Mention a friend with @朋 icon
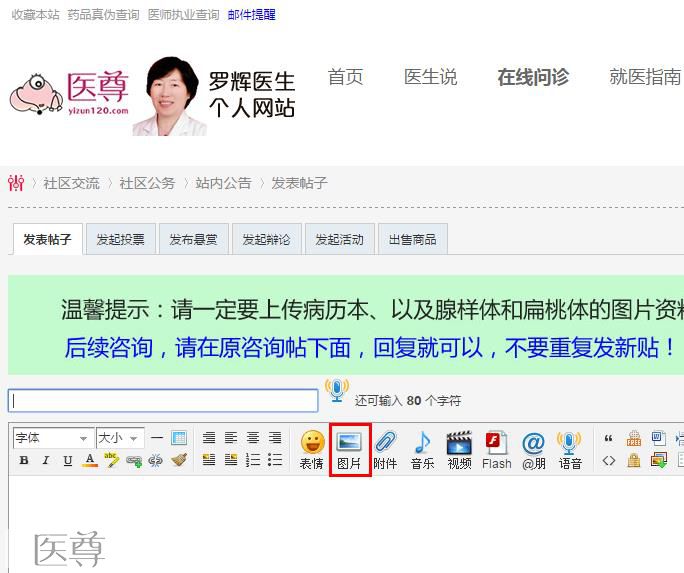This screenshot has height=573, width=684. click(x=534, y=450)
